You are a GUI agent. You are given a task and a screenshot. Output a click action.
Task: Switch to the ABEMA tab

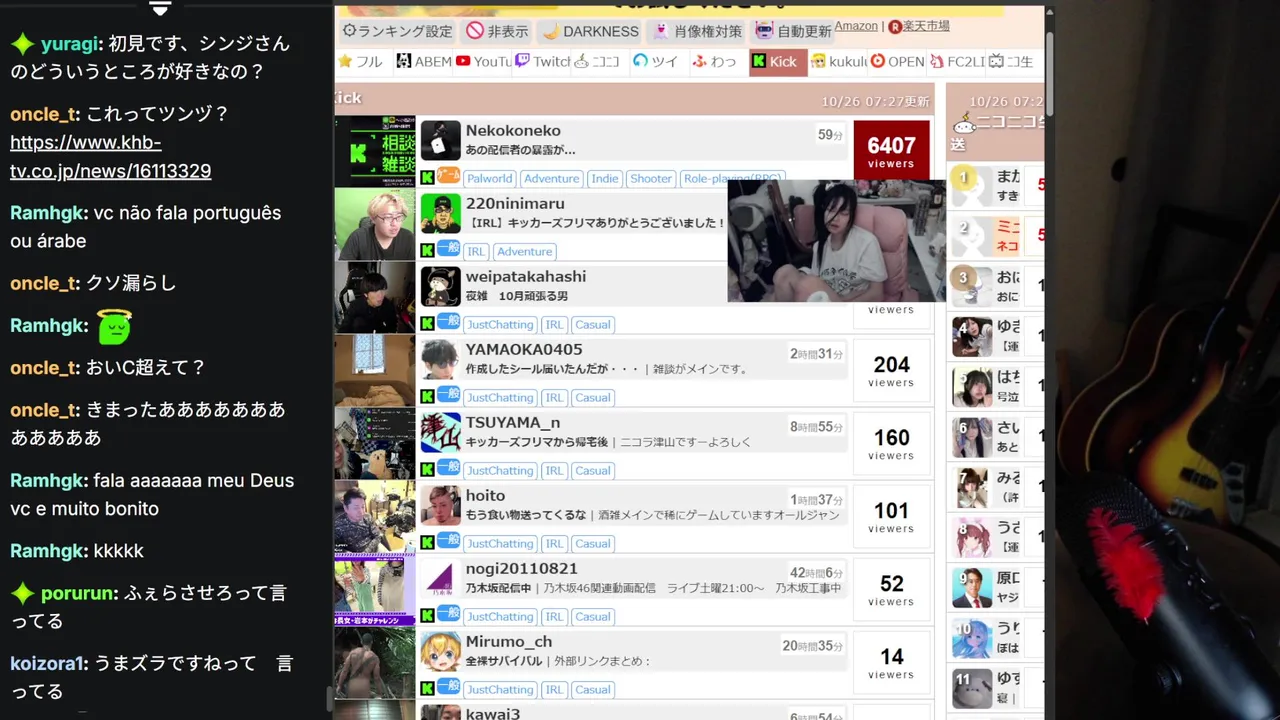pyautogui.click(x=423, y=61)
